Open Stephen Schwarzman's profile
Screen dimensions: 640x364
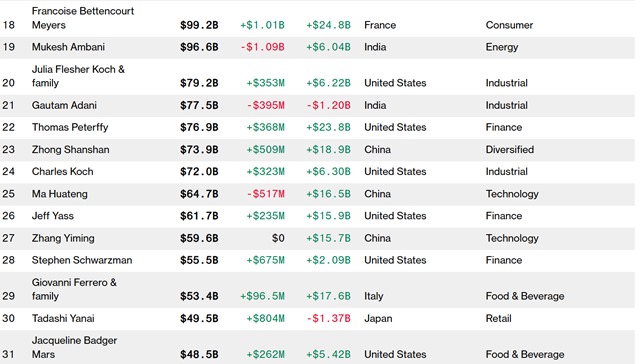tap(82, 260)
